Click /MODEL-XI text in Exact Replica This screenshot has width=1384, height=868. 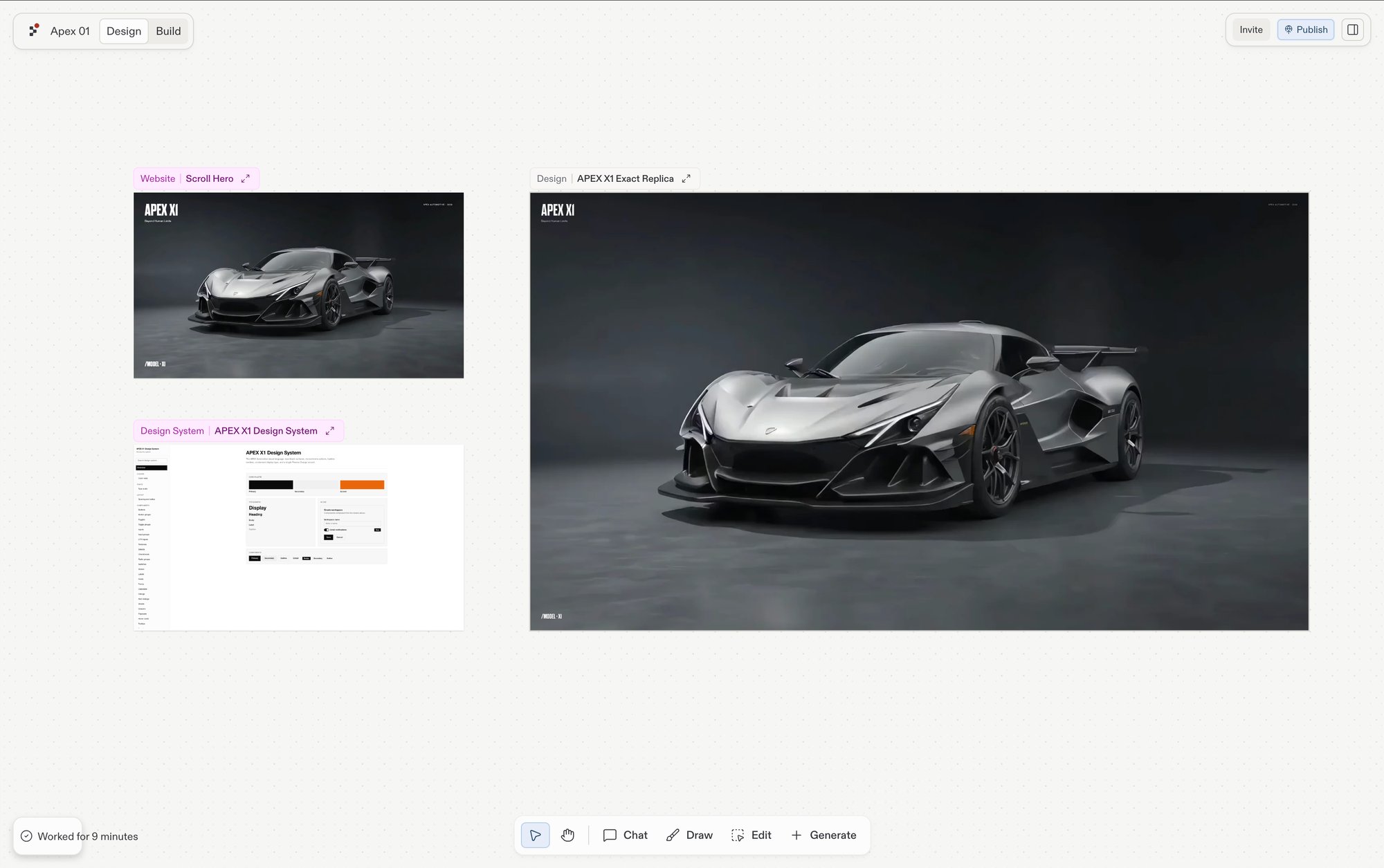[x=552, y=616]
